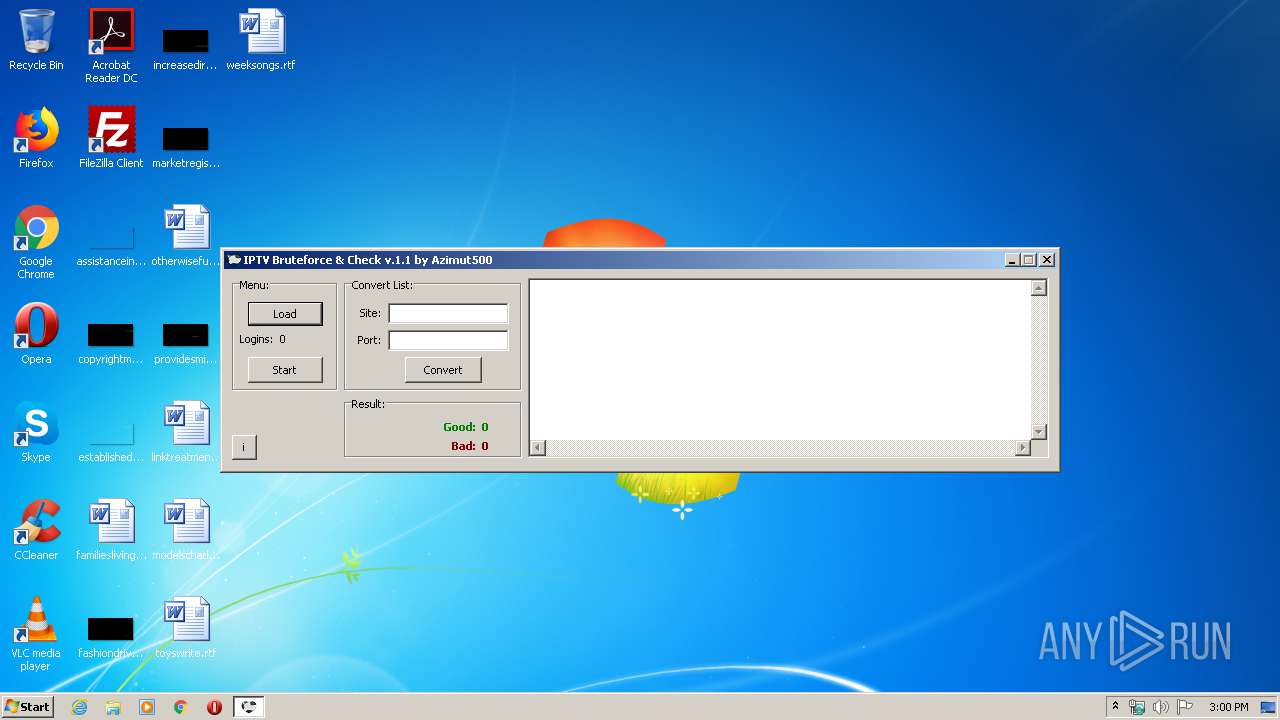Click the Good: 0 result counter

click(x=466, y=427)
